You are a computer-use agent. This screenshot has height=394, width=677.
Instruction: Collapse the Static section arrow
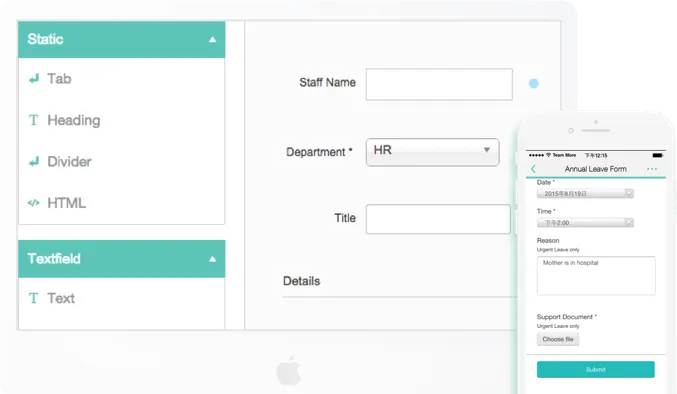pyautogui.click(x=212, y=40)
